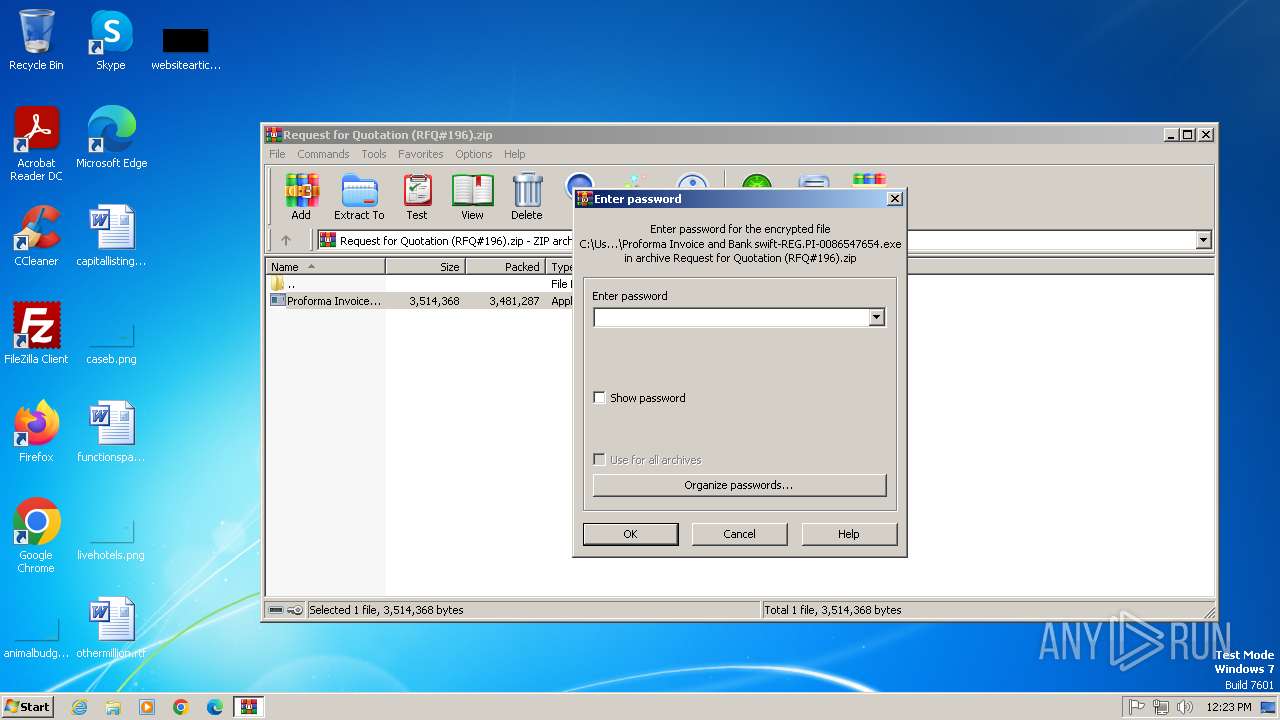The image size is (1280, 720).
Task: Select the Microsoft Edge desktop shortcut
Action: click(x=111, y=138)
